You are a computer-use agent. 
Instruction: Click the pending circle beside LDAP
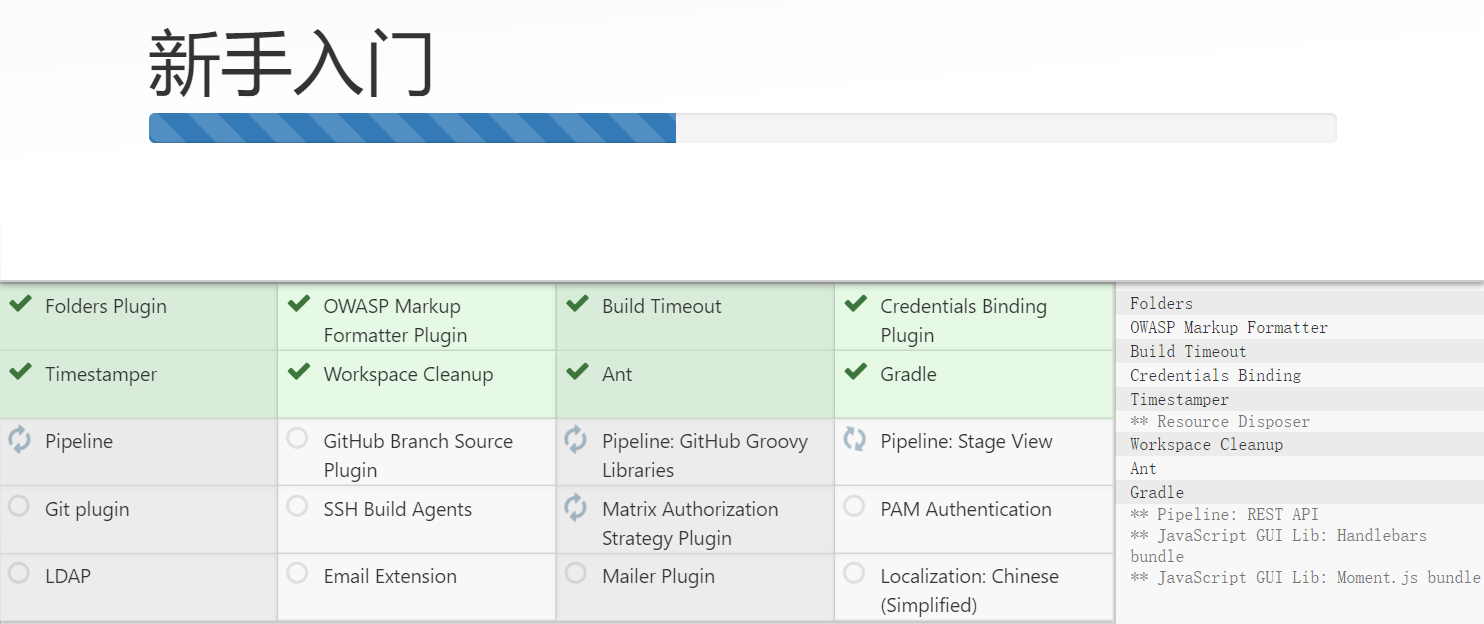tap(19, 573)
